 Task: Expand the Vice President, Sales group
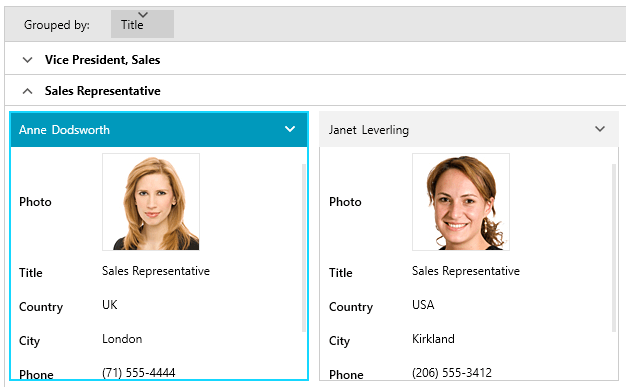tap(28, 60)
